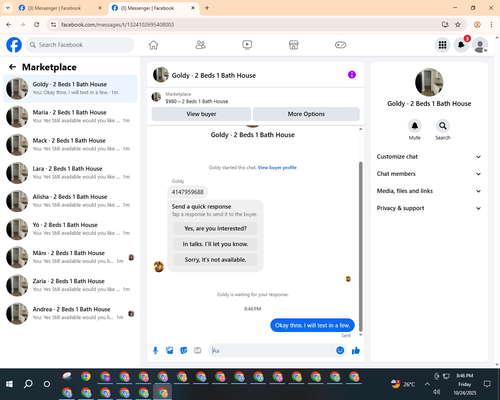Expand Media, files and links section
Image resolution: width=500 pixels, height=400 pixels.
(429, 191)
